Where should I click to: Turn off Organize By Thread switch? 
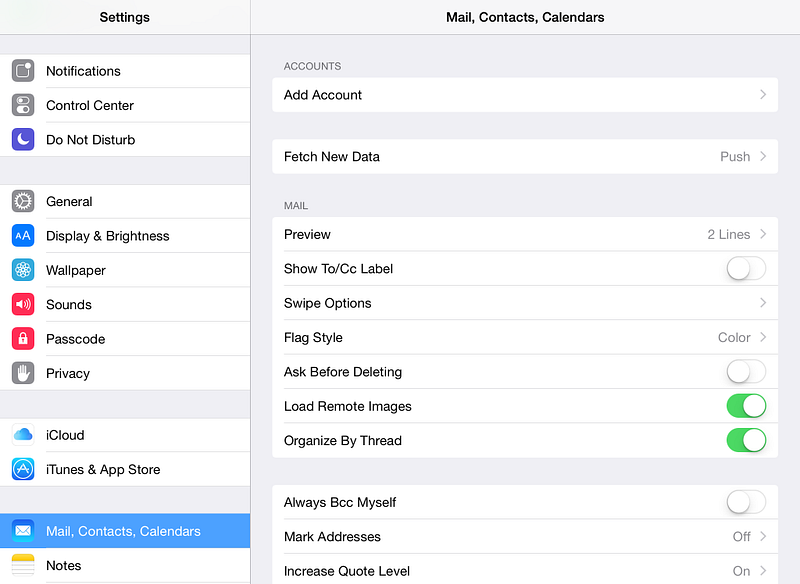tap(746, 440)
